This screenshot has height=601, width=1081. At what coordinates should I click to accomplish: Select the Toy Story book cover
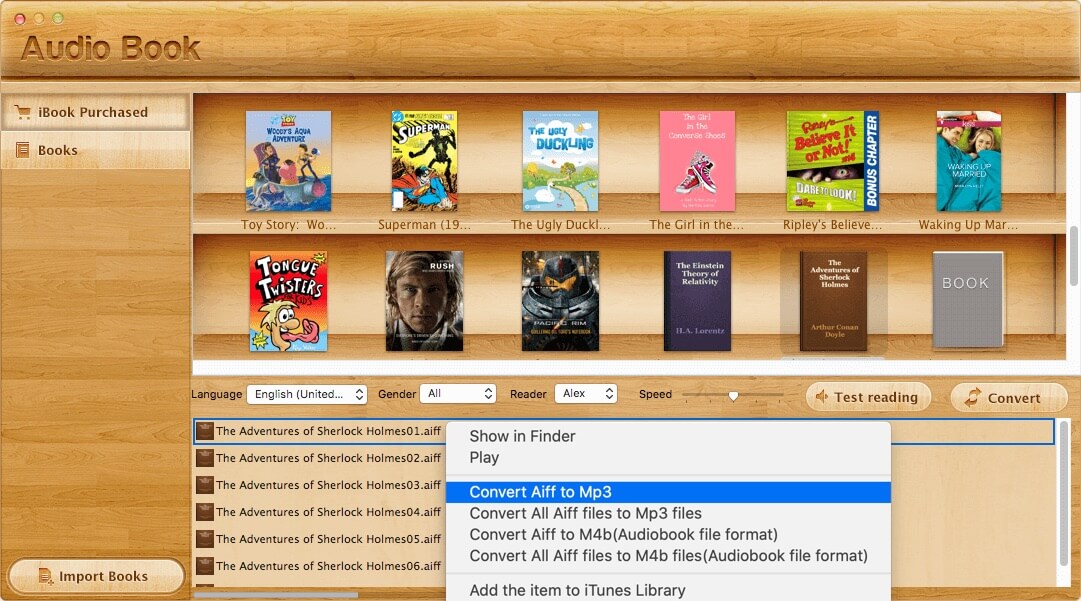click(x=288, y=161)
